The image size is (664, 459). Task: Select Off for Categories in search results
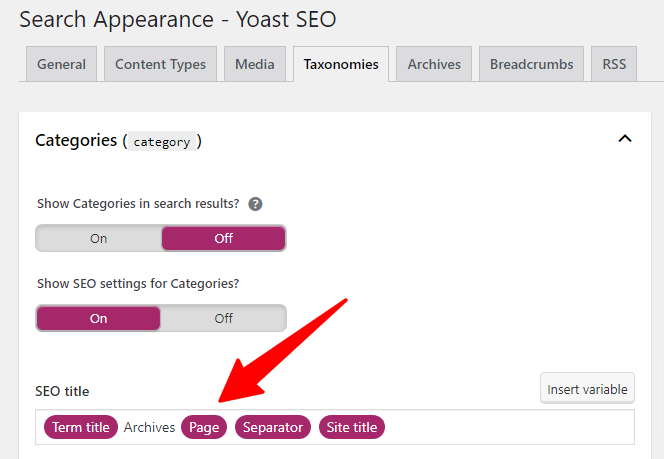point(224,238)
